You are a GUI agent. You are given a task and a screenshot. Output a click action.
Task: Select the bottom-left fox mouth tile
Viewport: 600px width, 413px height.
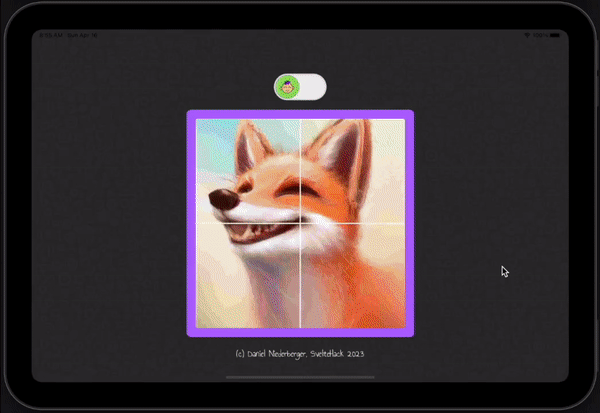[248, 276]
